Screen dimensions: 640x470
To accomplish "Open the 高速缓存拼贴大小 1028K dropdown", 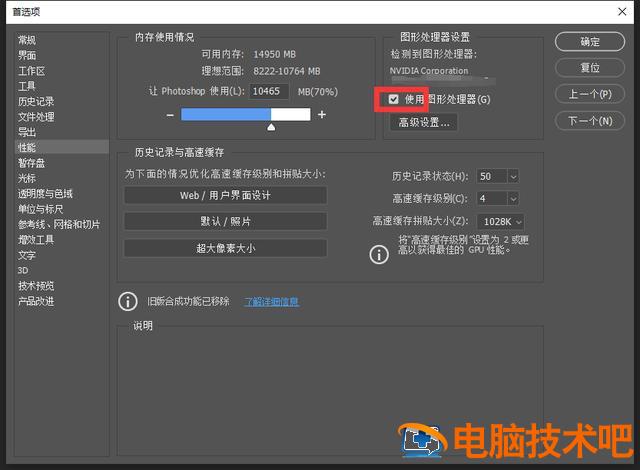I will pos(501,222).
